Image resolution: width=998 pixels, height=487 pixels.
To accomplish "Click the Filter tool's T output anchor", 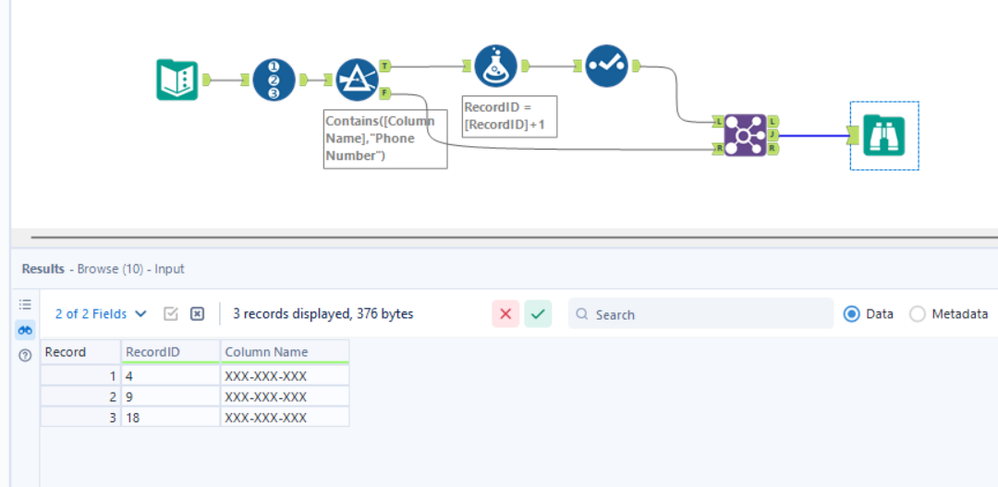I will point(386,66).
